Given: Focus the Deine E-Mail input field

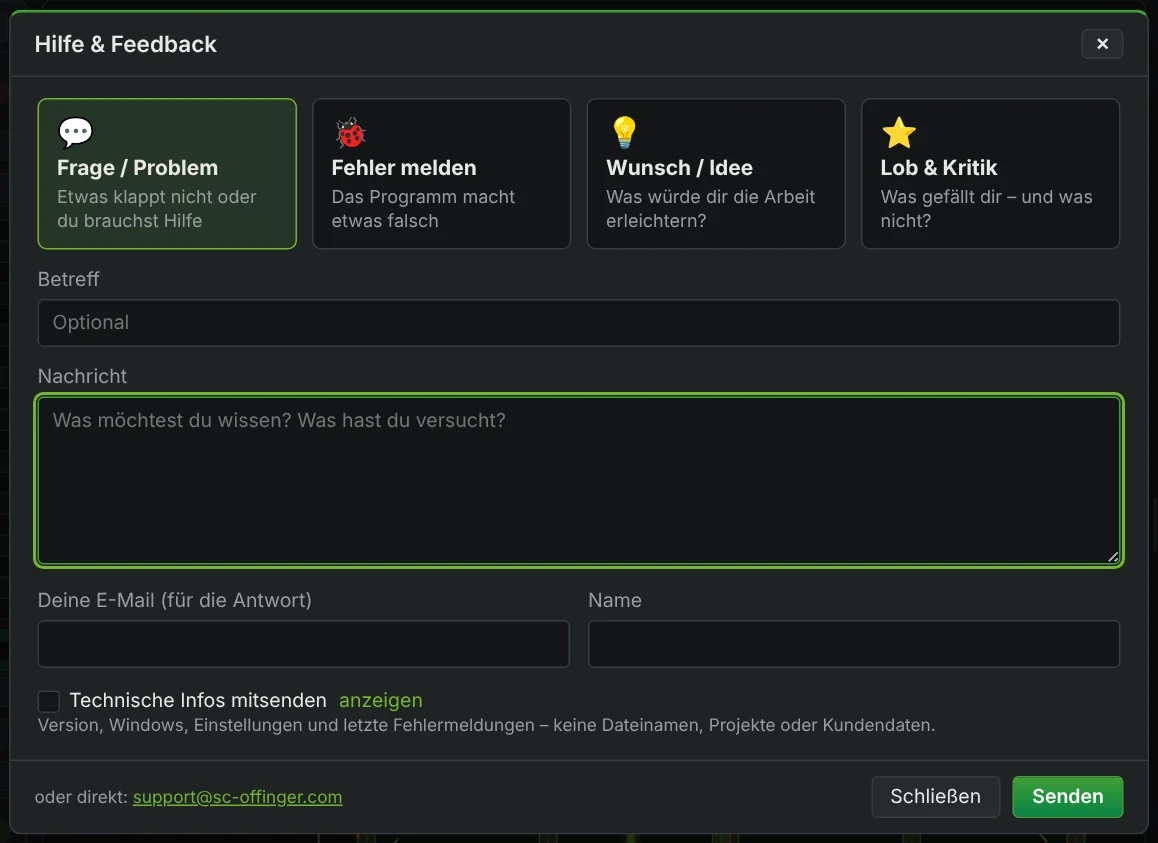Looking at the screenshot, I should click(304, 644).
